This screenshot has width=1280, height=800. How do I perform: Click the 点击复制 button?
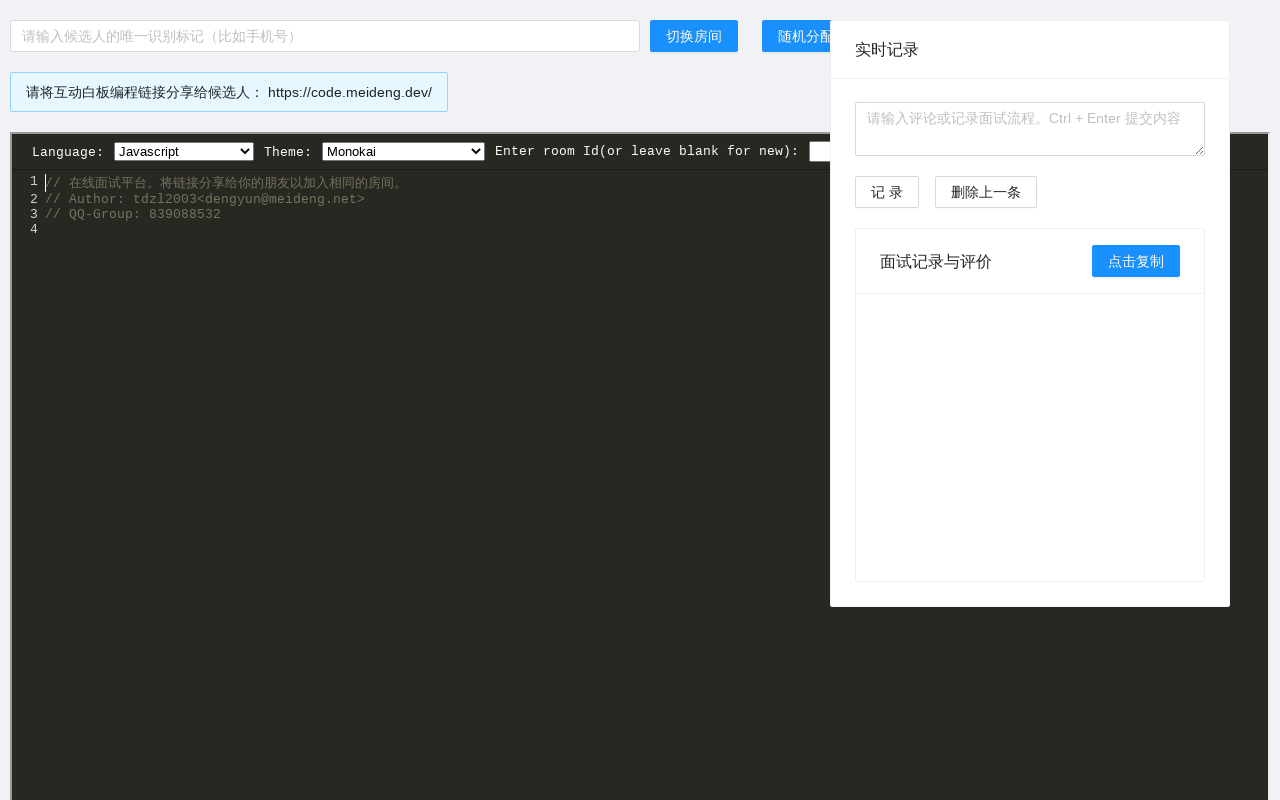coord(1136,261)
